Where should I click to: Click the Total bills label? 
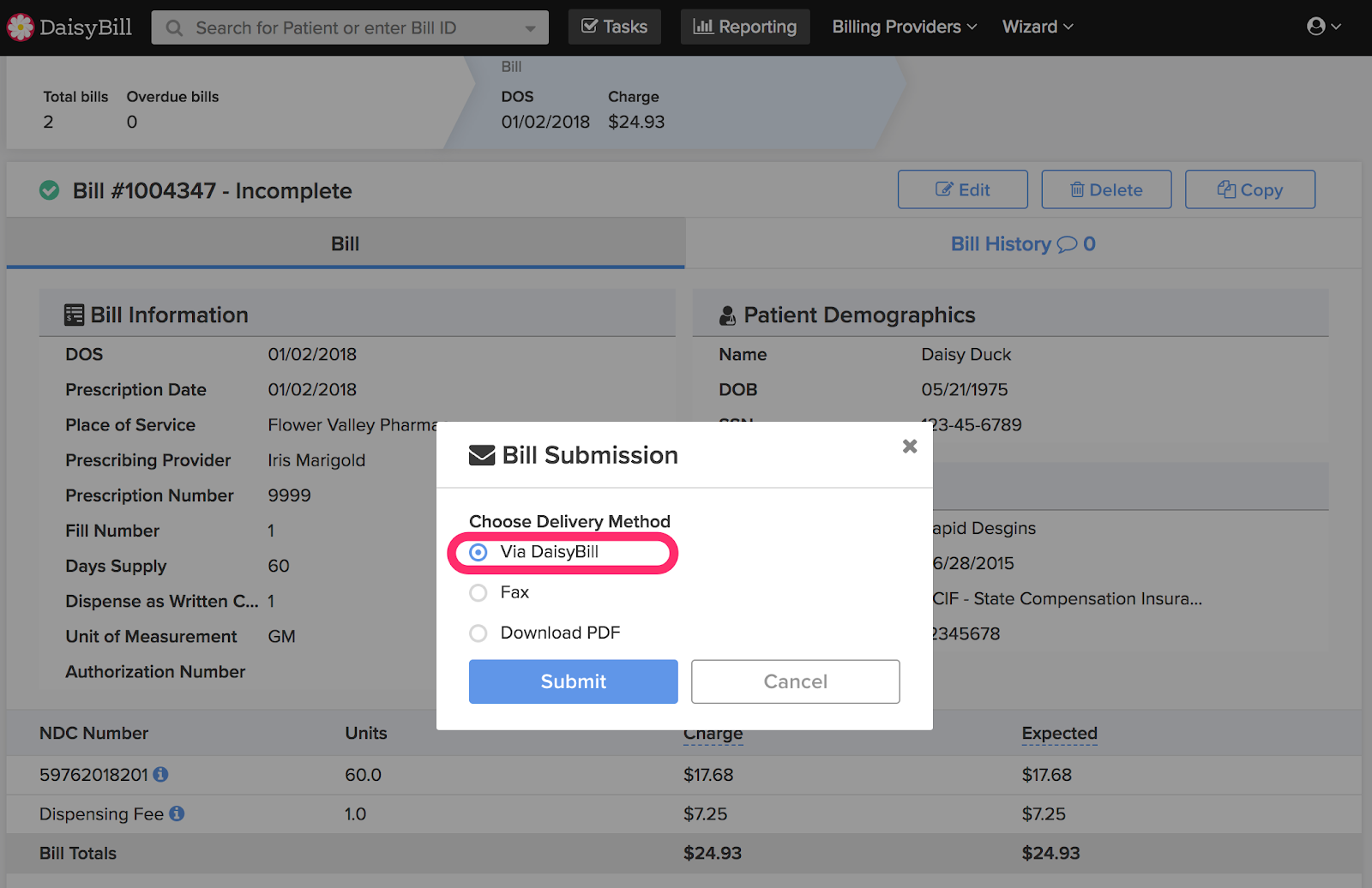[x=76, y=97]
